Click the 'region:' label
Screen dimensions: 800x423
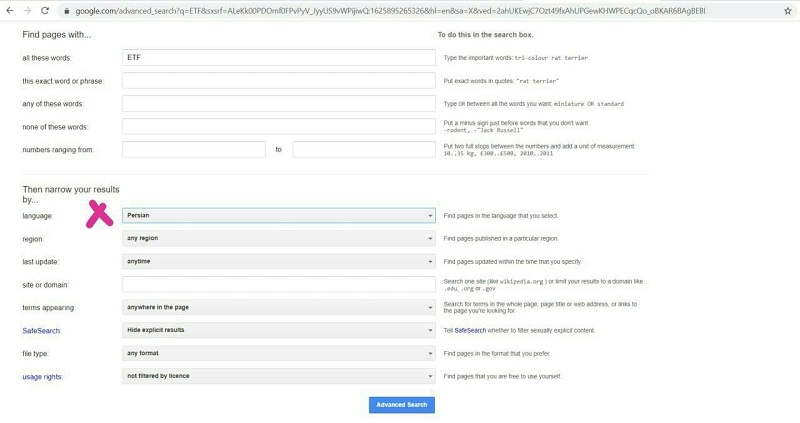tap(33, 239)
